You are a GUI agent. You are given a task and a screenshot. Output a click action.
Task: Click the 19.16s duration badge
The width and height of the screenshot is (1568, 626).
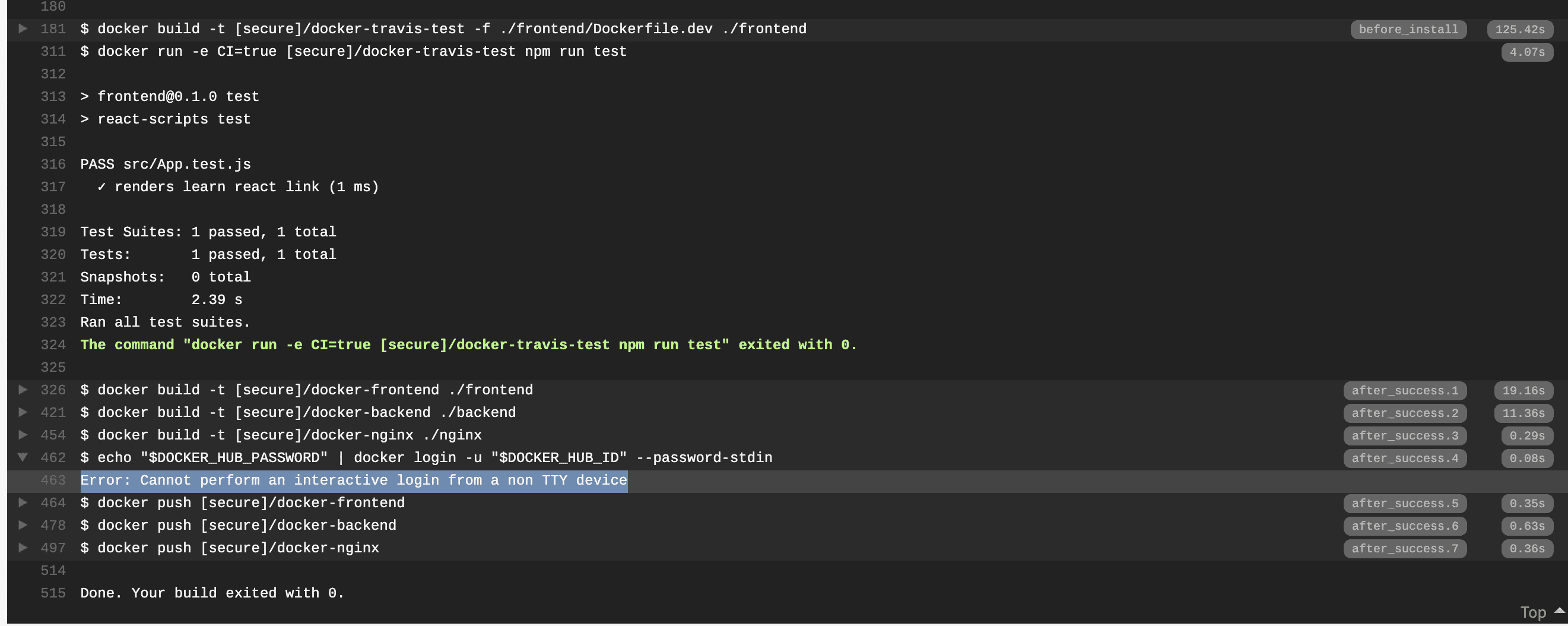(x=1523, y=390)
